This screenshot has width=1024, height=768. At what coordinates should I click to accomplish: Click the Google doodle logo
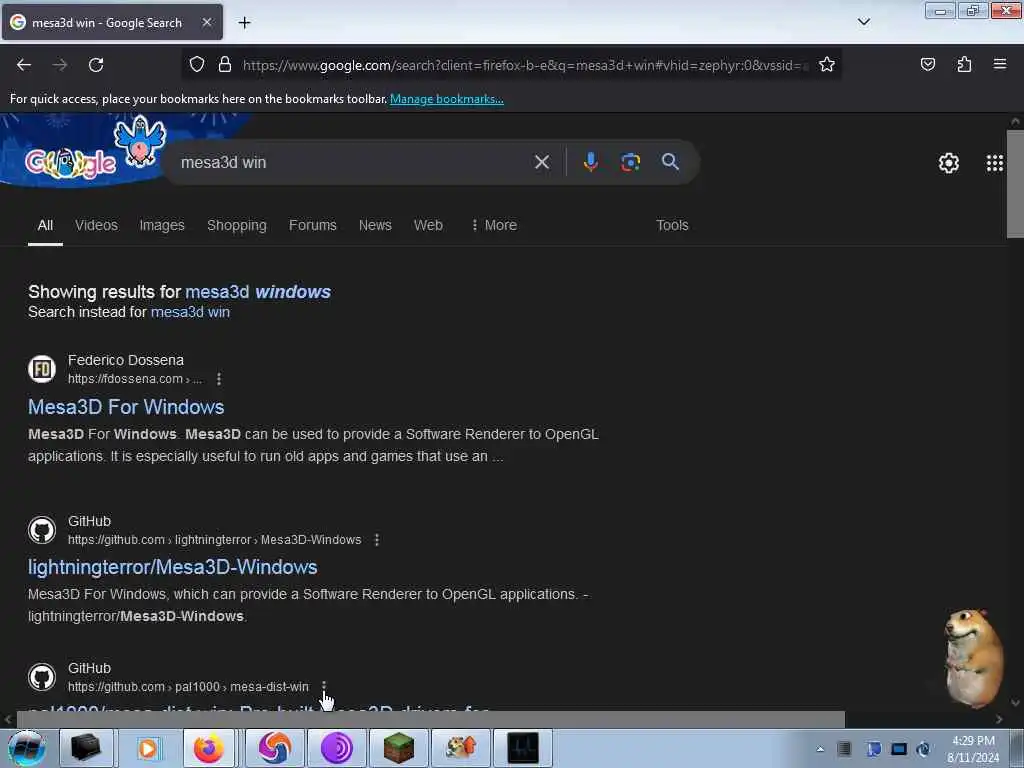tap(71, 163)
